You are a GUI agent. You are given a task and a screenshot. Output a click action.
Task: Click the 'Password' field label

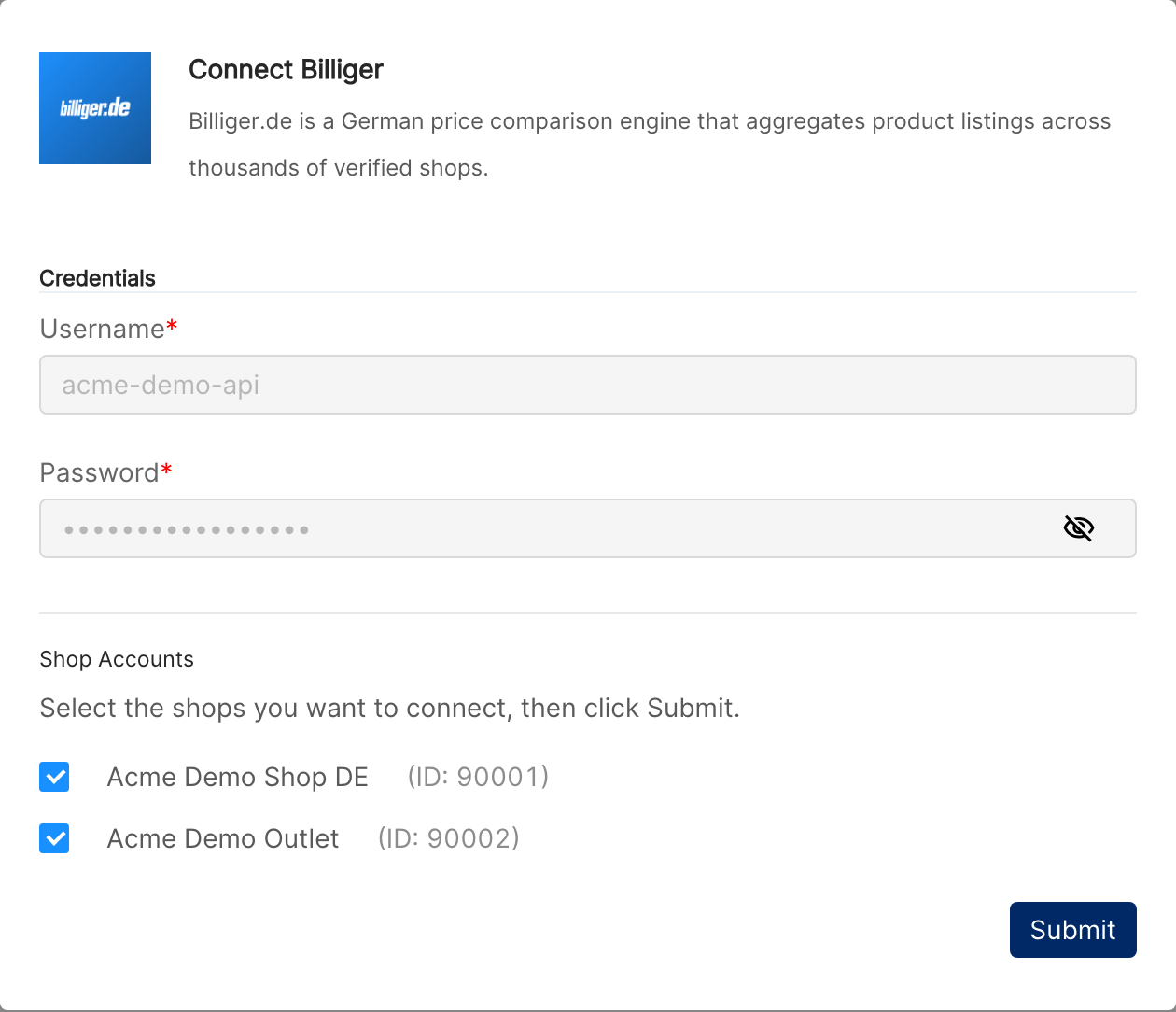(x=105, y=472)
